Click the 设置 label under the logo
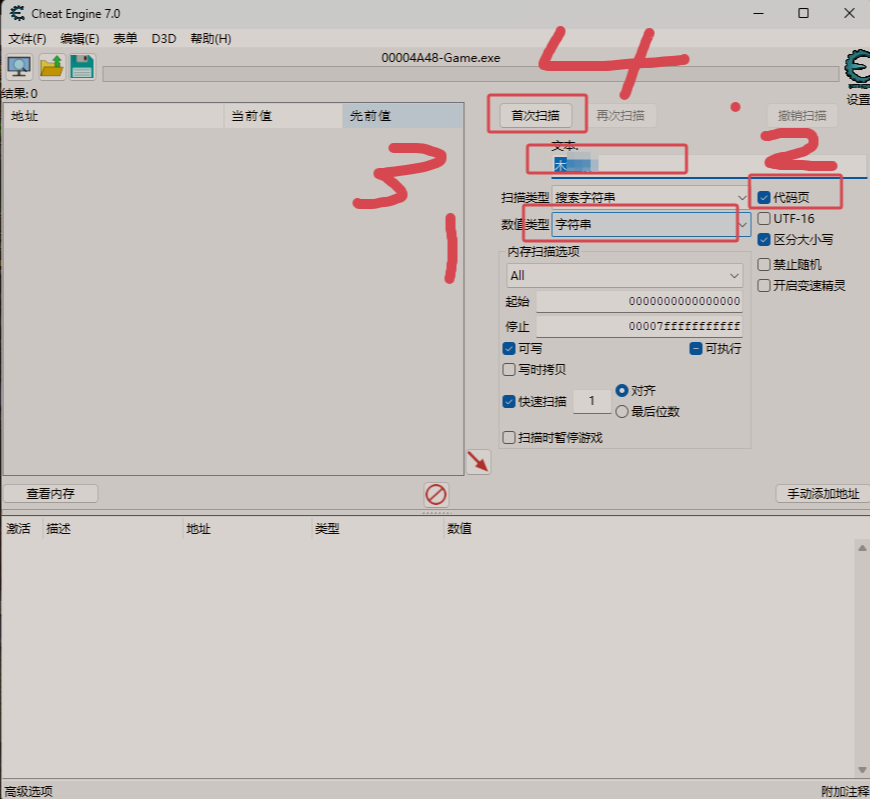Image resolution: width=870 pixels, height=799 pixels. 858,99
